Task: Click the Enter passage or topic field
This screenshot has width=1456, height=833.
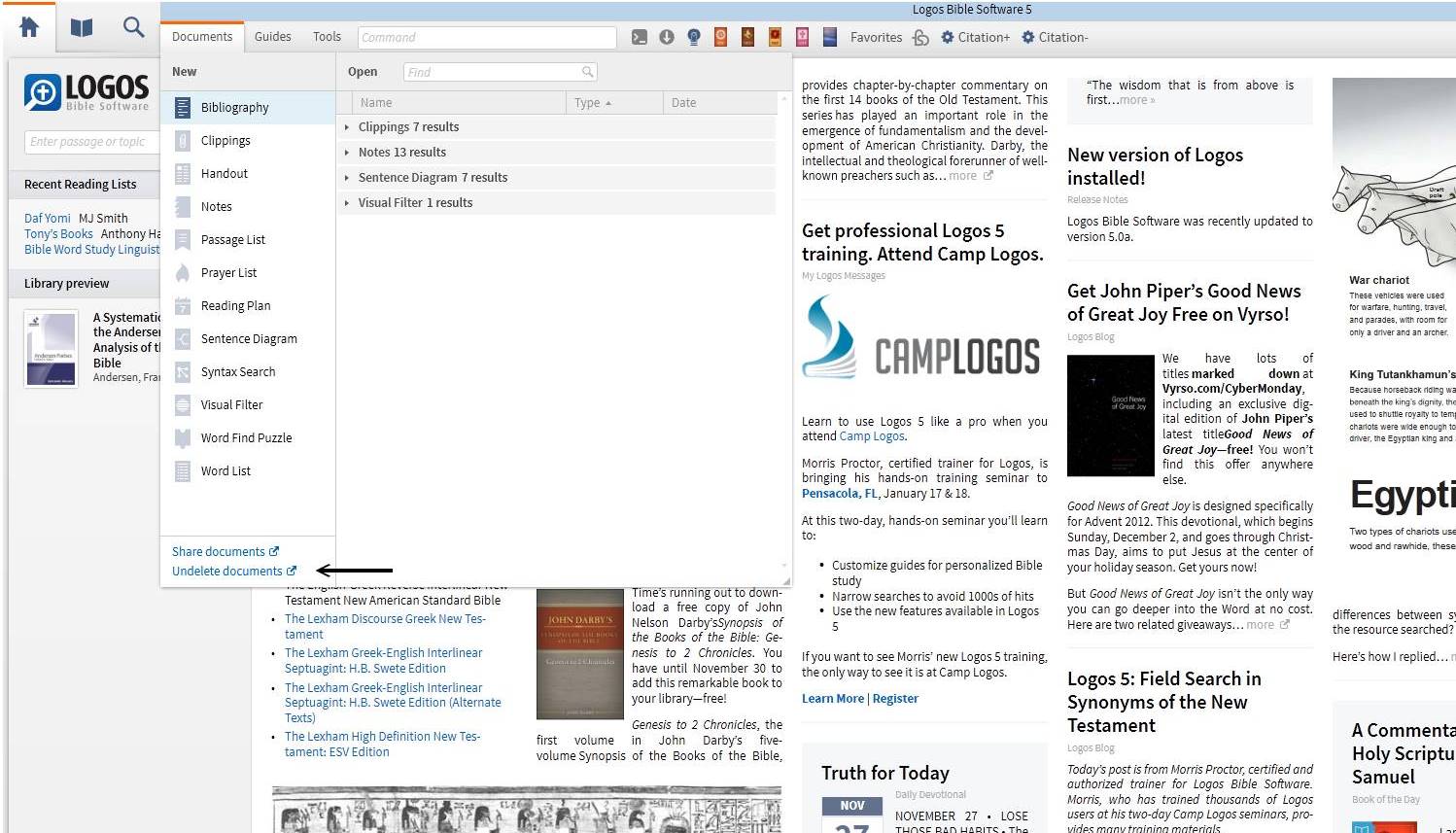Action: (x=92, y=142)
